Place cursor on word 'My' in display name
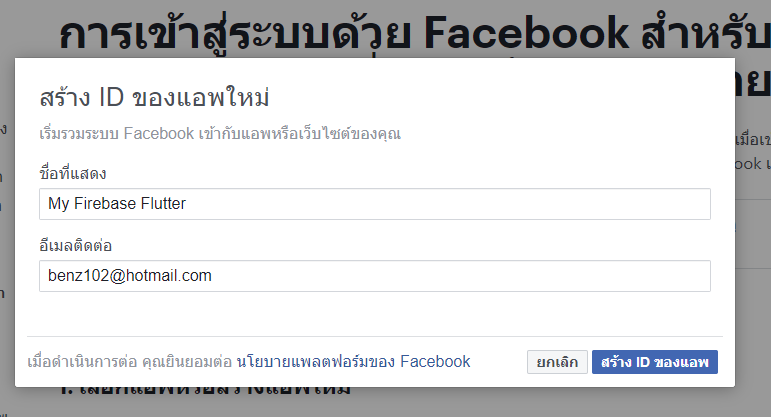771x417 pixels. (x=59, y=204)
